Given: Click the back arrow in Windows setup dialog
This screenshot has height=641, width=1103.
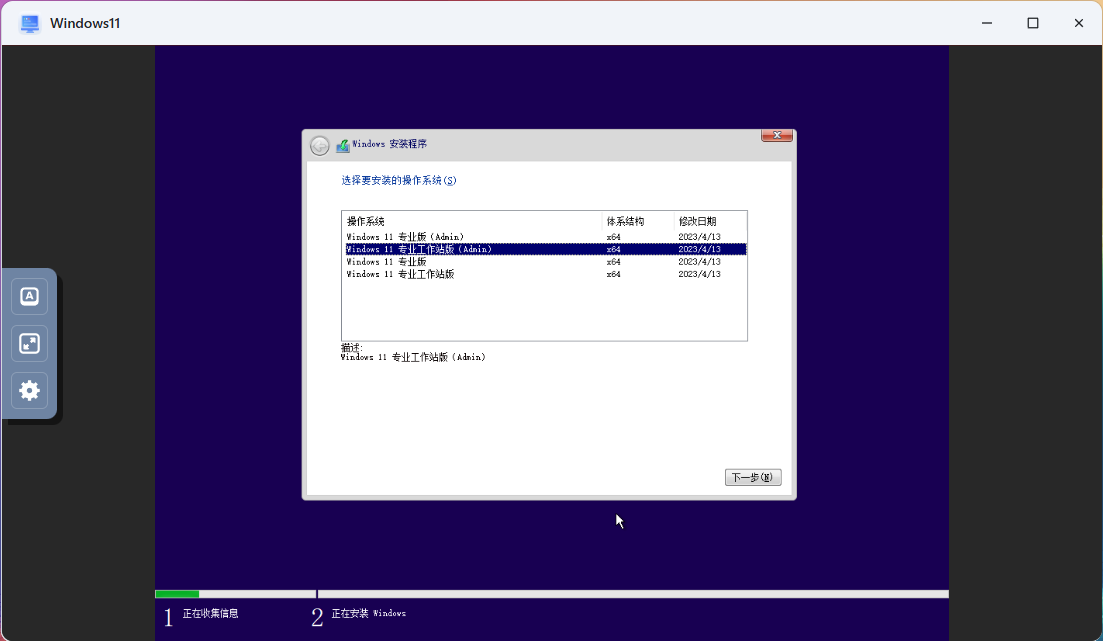Looking at the screenshot, I should point(319,146).
